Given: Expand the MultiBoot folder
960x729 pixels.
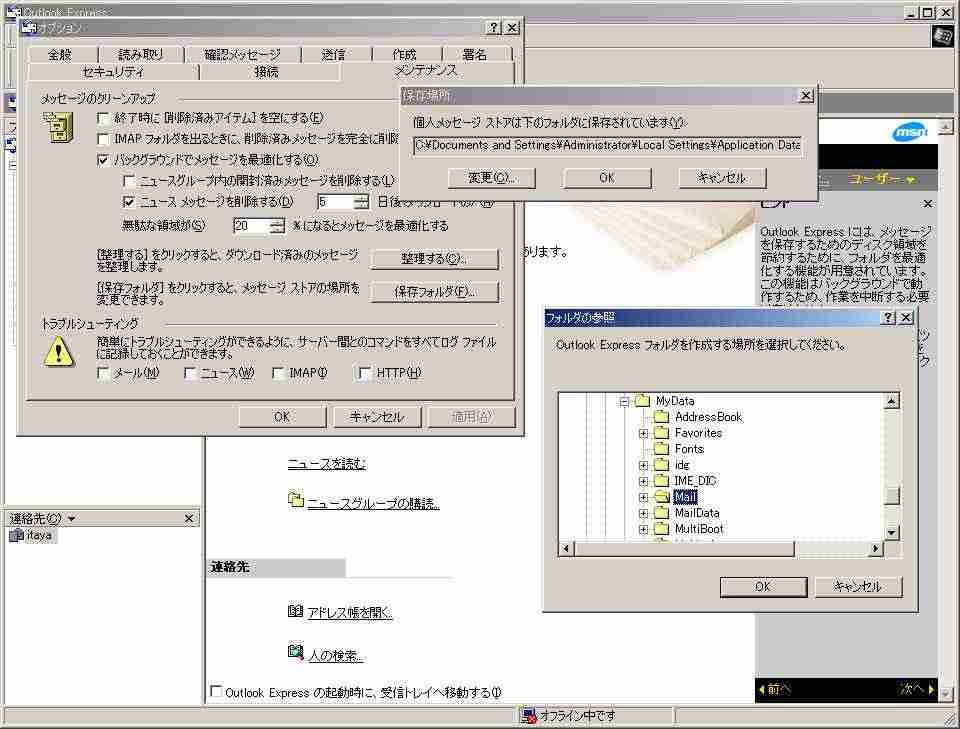Looking at the screenshot, I should tap(643, 529).
